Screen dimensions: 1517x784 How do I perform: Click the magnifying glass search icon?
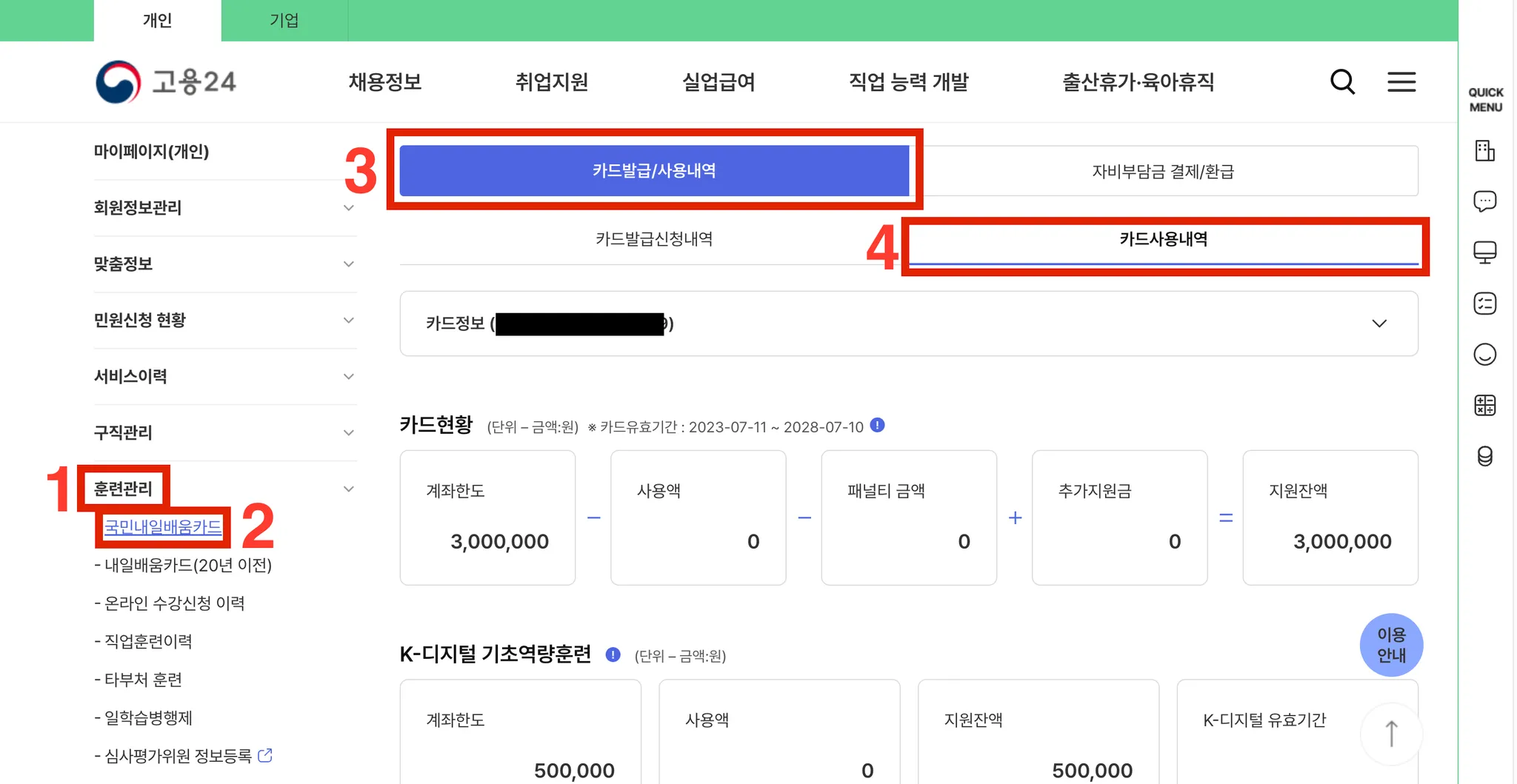(x=1342, y=81)
